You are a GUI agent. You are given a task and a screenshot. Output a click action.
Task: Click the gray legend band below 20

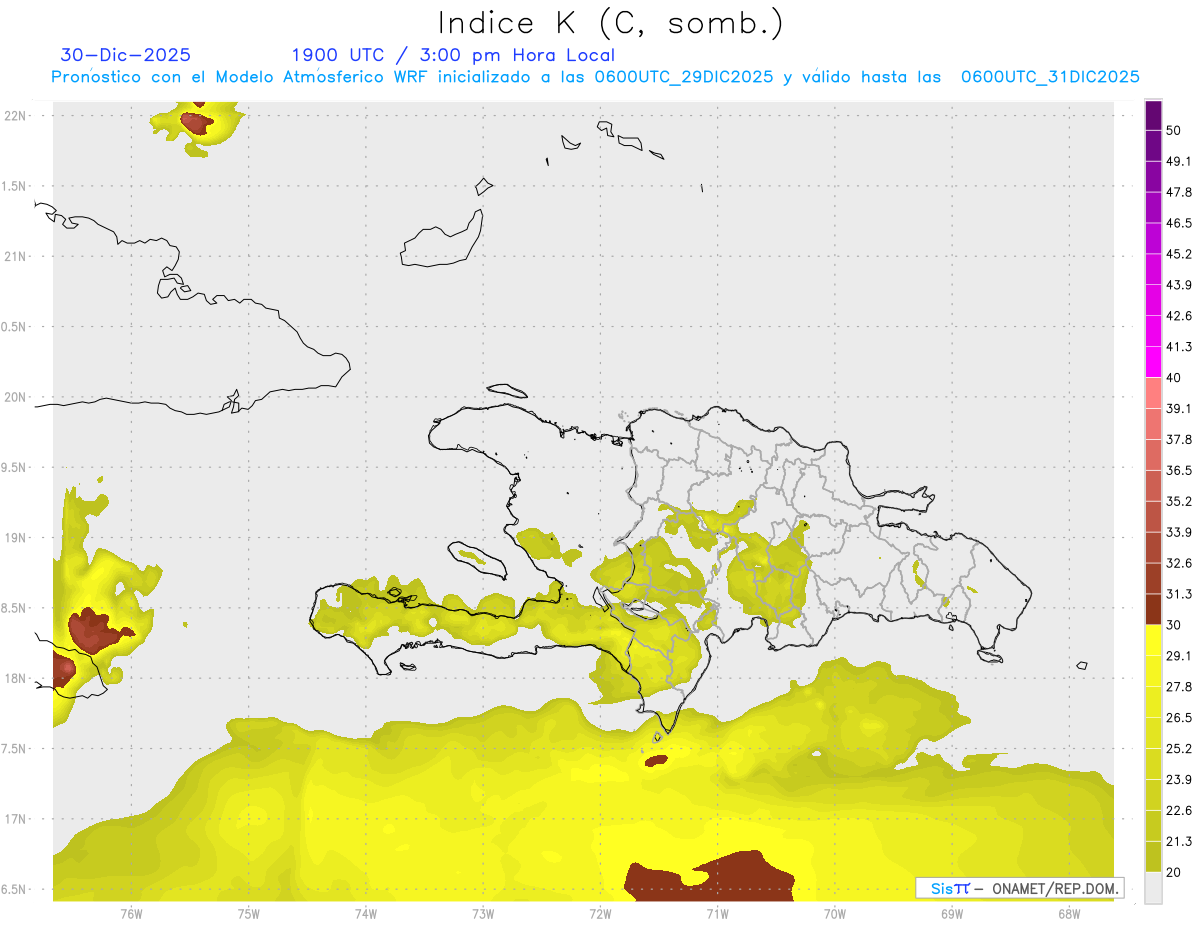(1153, 887)
